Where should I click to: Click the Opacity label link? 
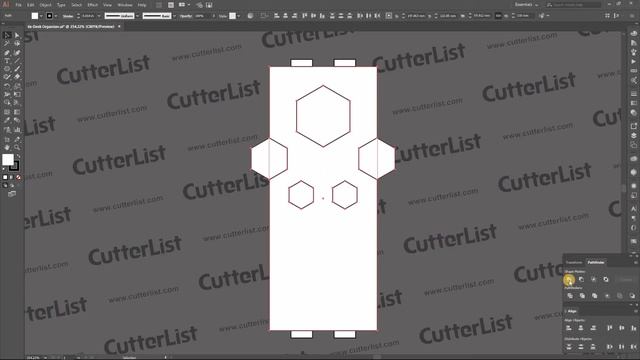pos(186,16)
